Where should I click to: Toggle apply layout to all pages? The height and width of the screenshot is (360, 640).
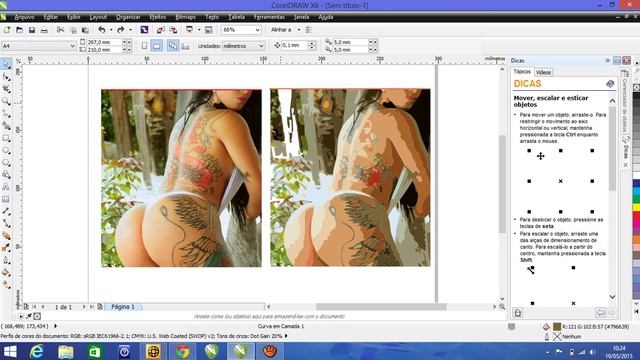[x=173, y=46]
